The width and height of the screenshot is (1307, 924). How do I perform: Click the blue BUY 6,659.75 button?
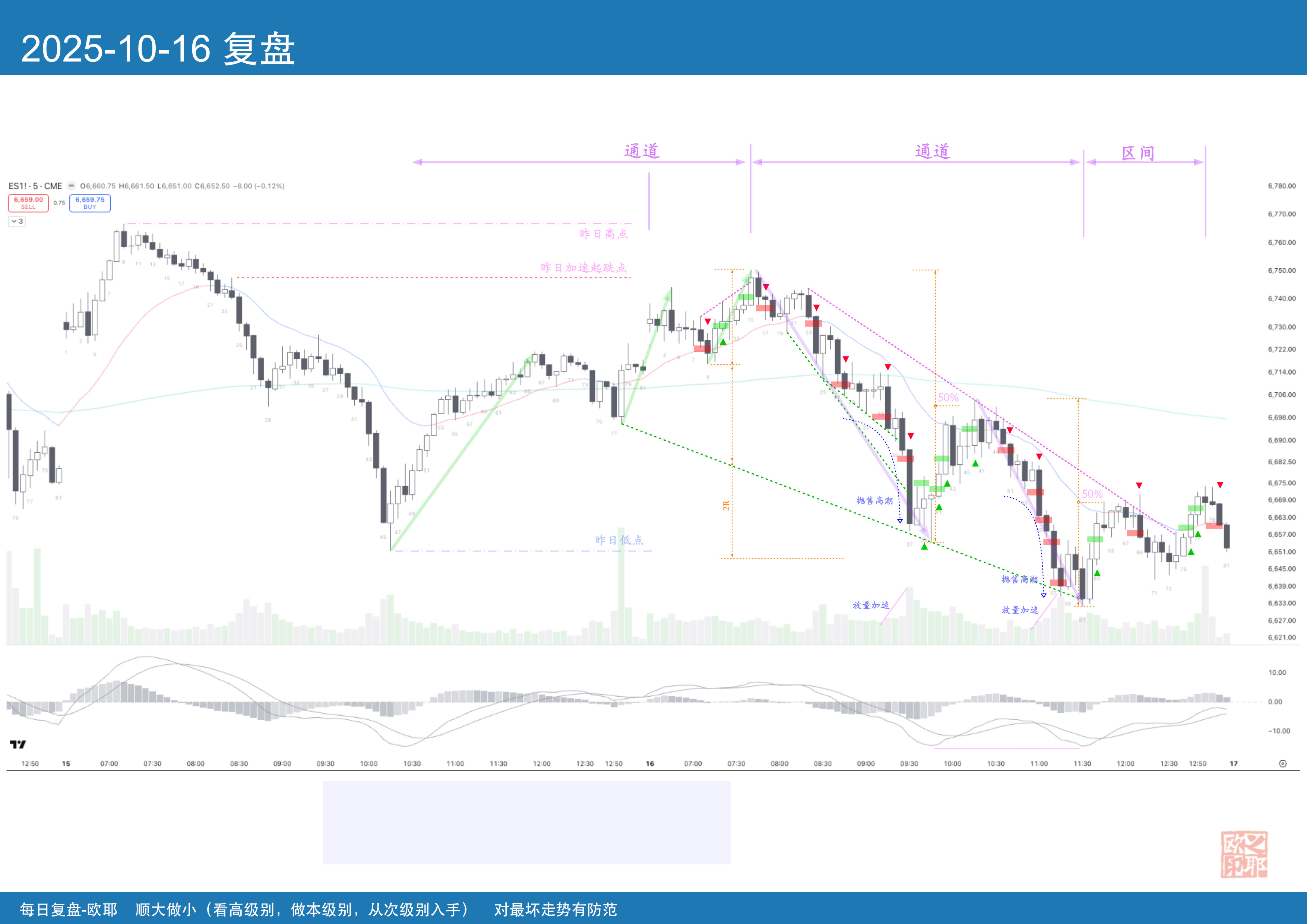pyautogui.click(x=90, y=203)
